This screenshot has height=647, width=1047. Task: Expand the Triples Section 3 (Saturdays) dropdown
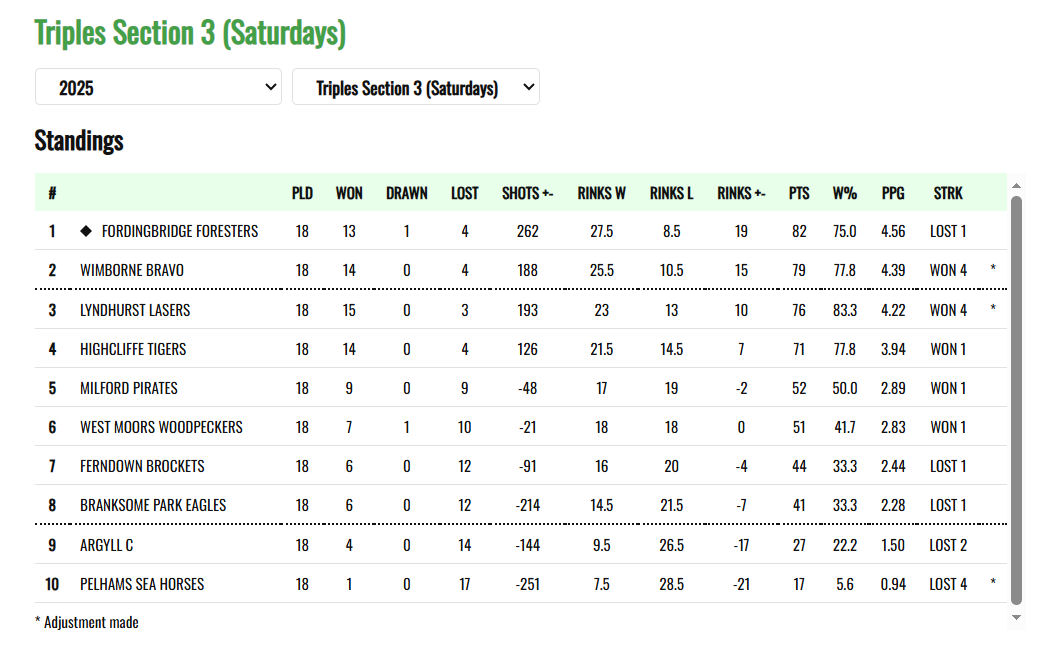(415, 88)
